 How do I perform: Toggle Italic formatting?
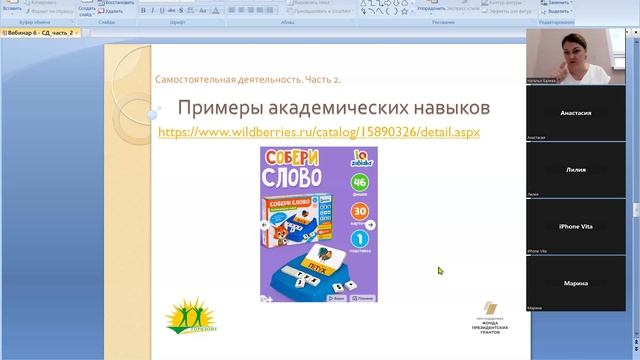click(x=153, y=11)
